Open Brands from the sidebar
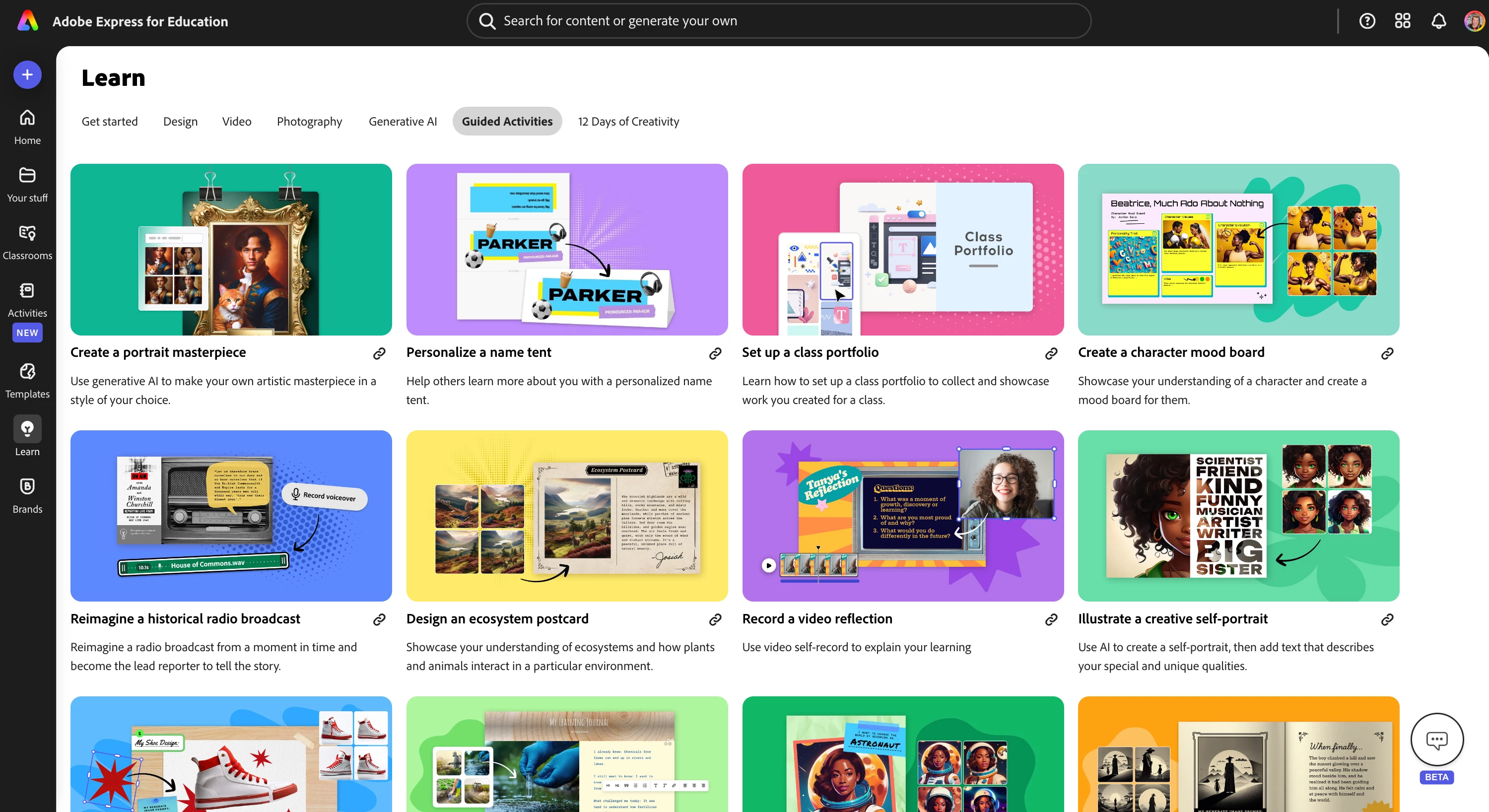1489x812 pixels. click(x=27, y=495)
